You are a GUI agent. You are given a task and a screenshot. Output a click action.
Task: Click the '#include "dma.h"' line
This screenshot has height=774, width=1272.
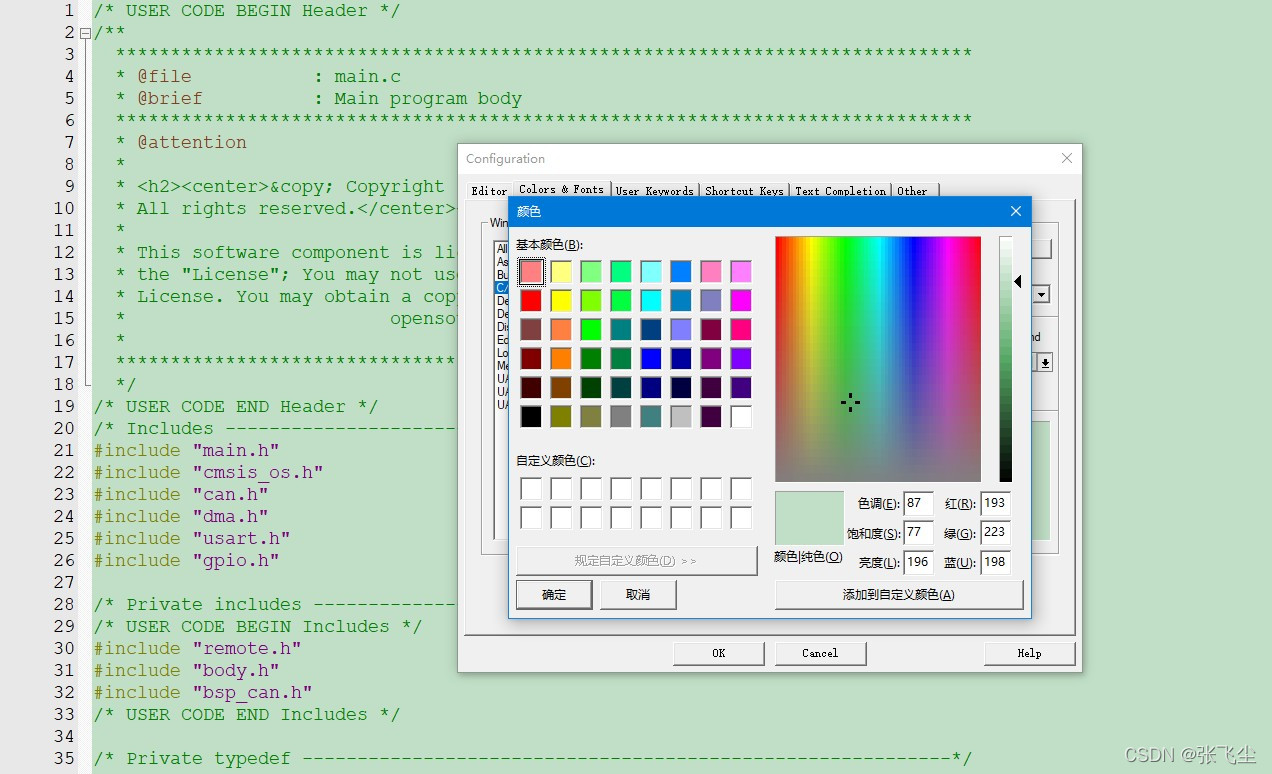[x=181, y=517]
